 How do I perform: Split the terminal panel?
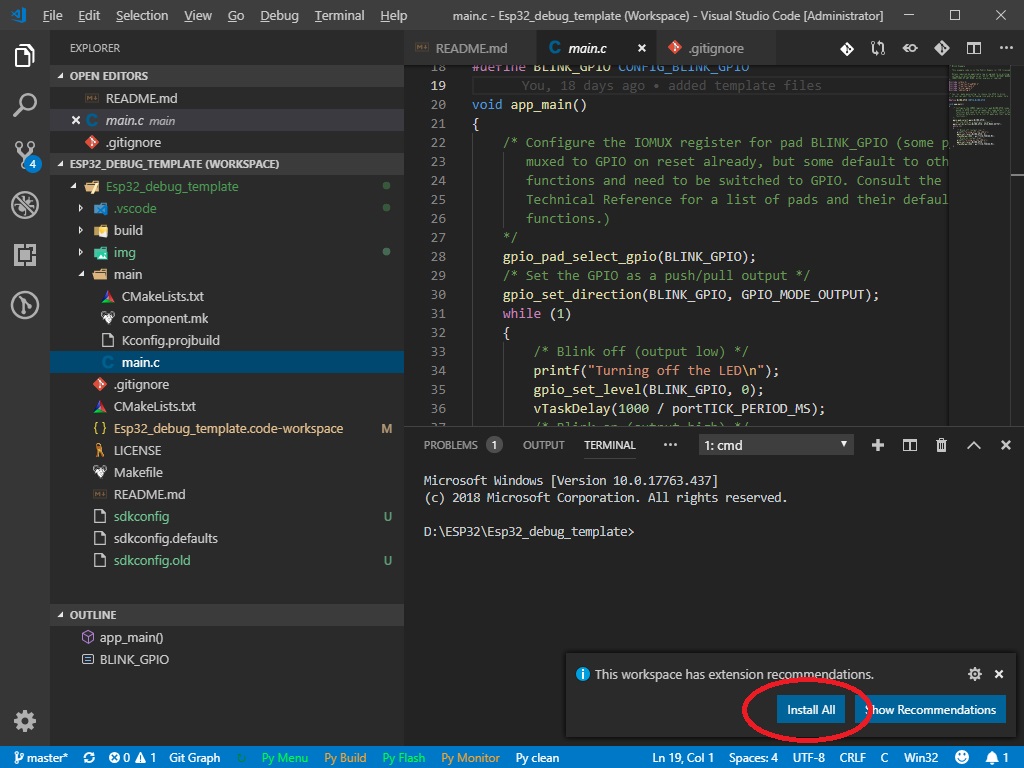[910, 445]
